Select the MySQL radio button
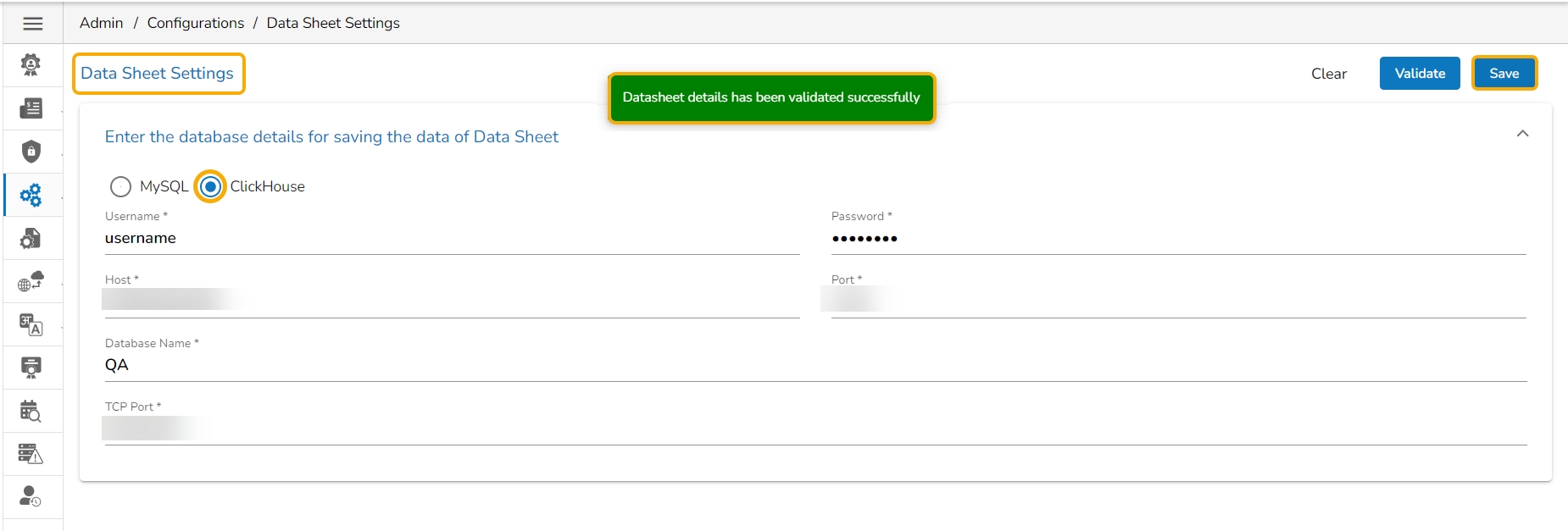 [x=121, y=186]
